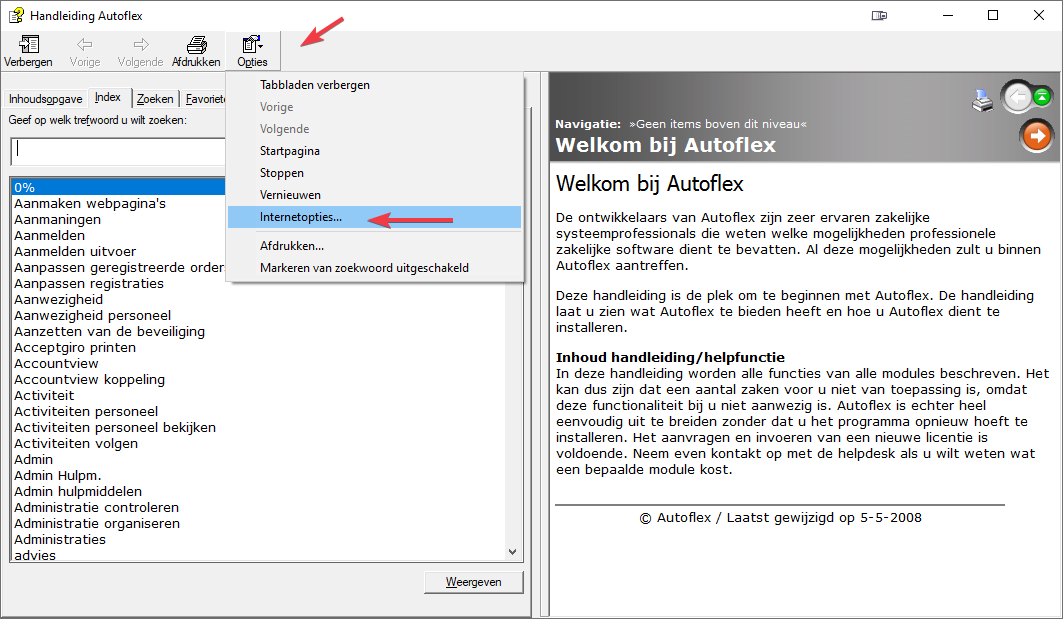Click the trefwoord search input field

point(118,151)
